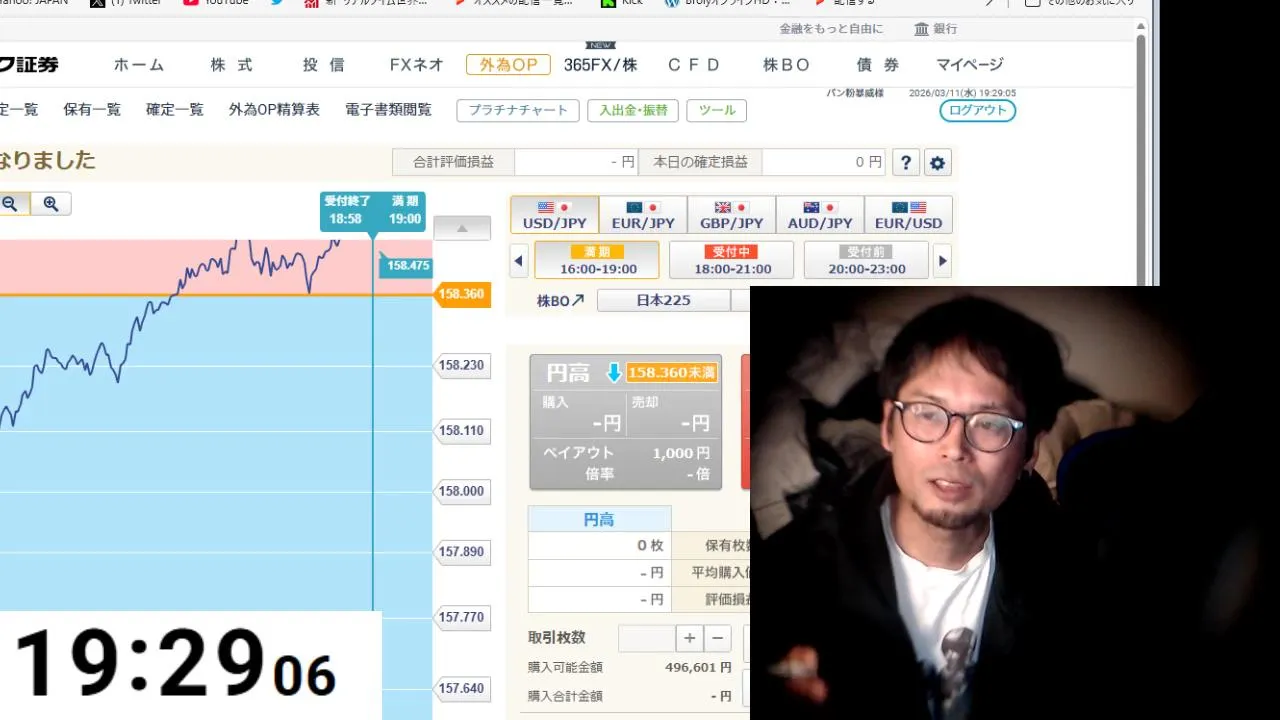Open the 確定一覧 submenu link
The height and width of the screenshot is (720, 1280).
click(x=175, y=110)
